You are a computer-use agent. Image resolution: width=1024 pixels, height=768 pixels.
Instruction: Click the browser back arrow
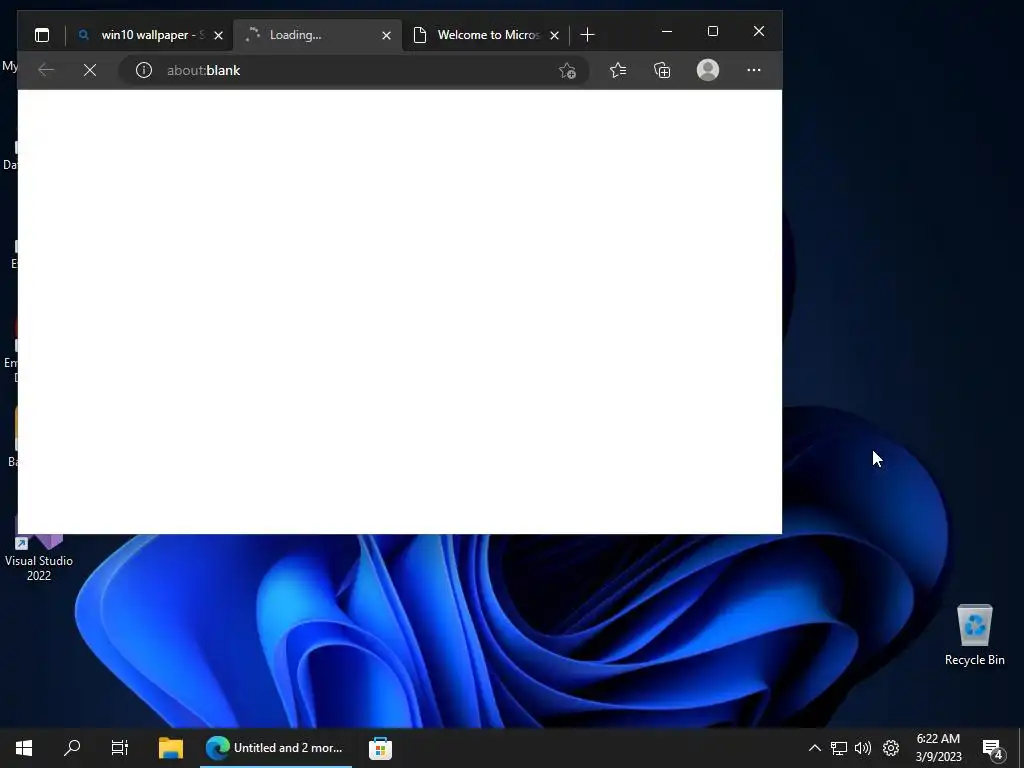[x=46, y=70]
